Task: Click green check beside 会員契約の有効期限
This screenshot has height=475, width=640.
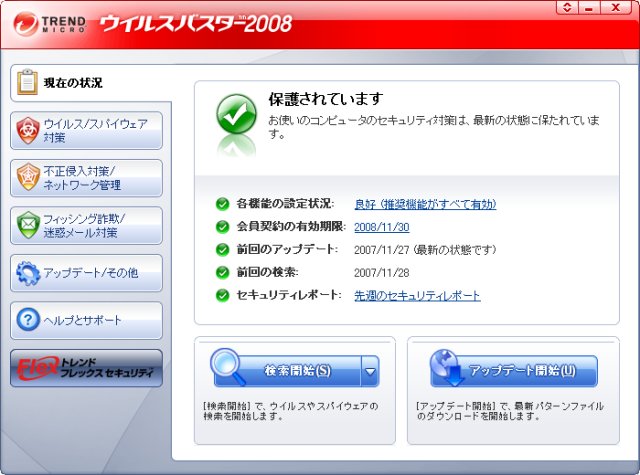Action: click(222, 226)
